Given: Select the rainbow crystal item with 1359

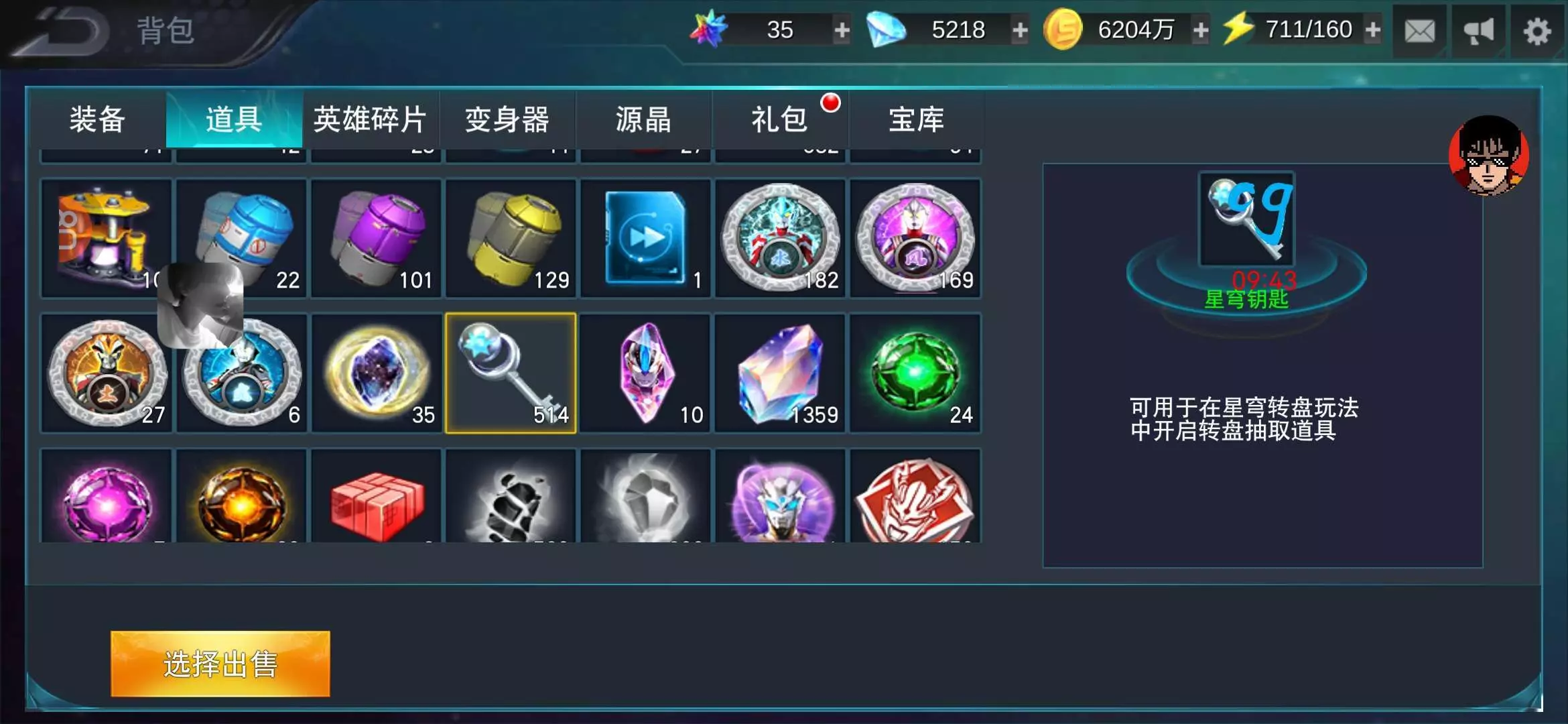Looking at the screenshot, I should point(781,373).
